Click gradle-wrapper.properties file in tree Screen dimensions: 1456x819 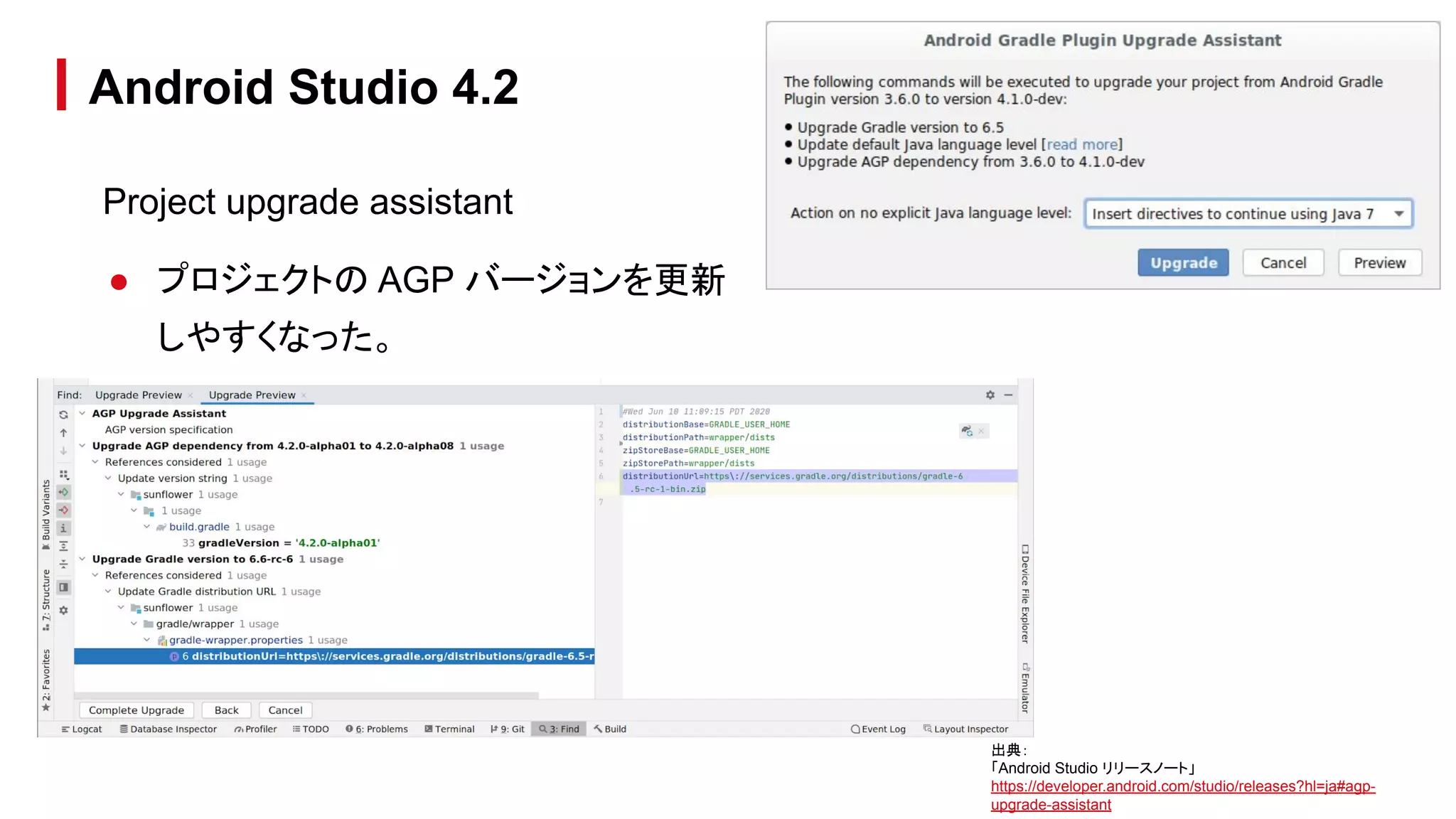tap(235, 640)
